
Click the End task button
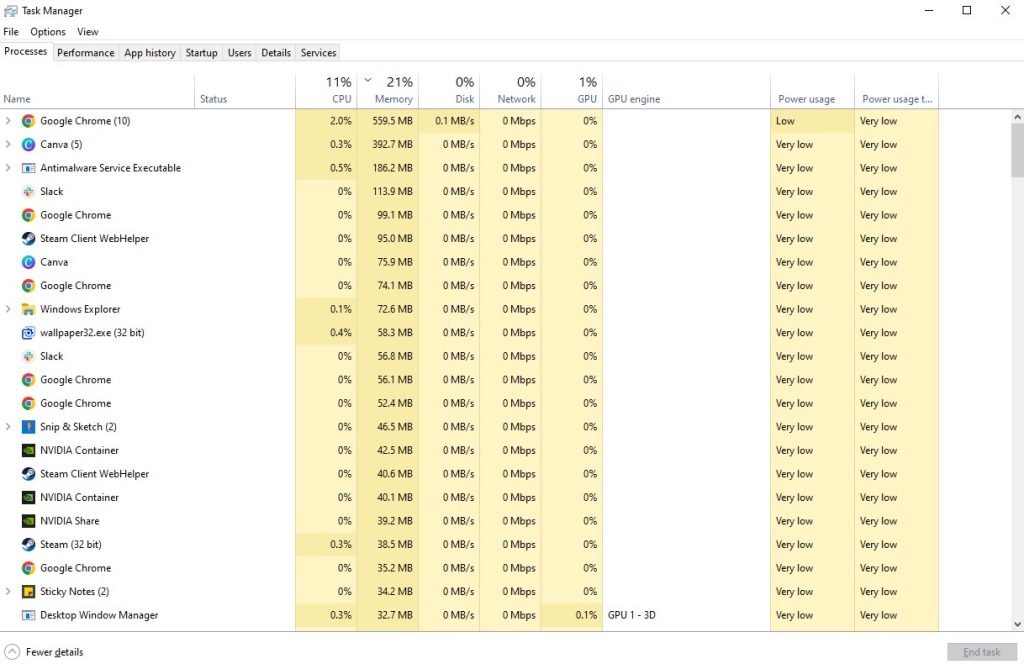click(x=982, y=652)
